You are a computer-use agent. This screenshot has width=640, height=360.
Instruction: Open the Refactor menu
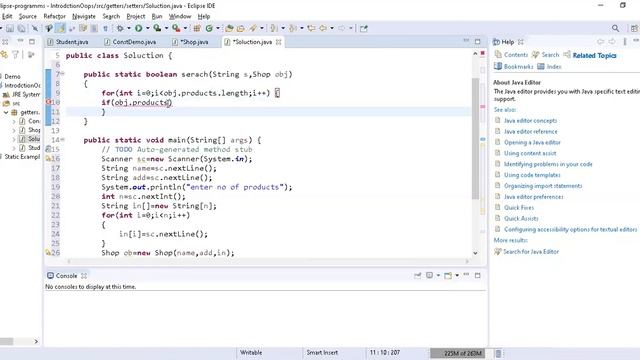click(x=54, y=16)
